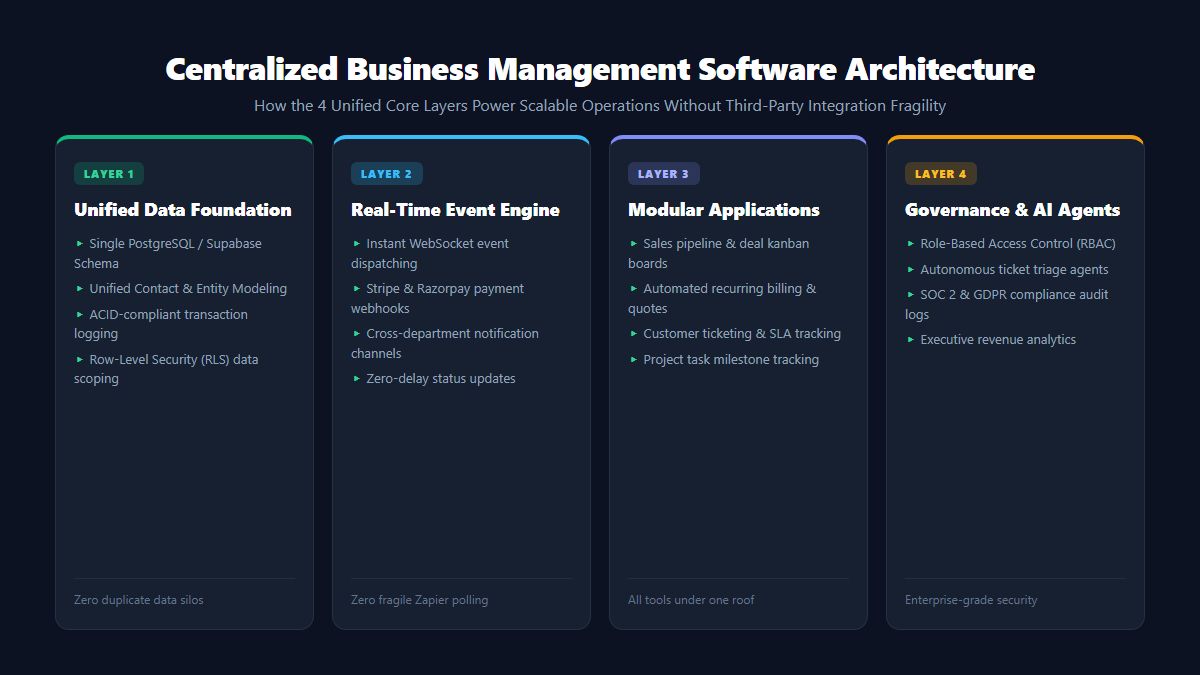Image resolution: width=1200 pixels, height=675 pixels.
Task: Select the Modular Applications heading
Action: click(724, 210)
